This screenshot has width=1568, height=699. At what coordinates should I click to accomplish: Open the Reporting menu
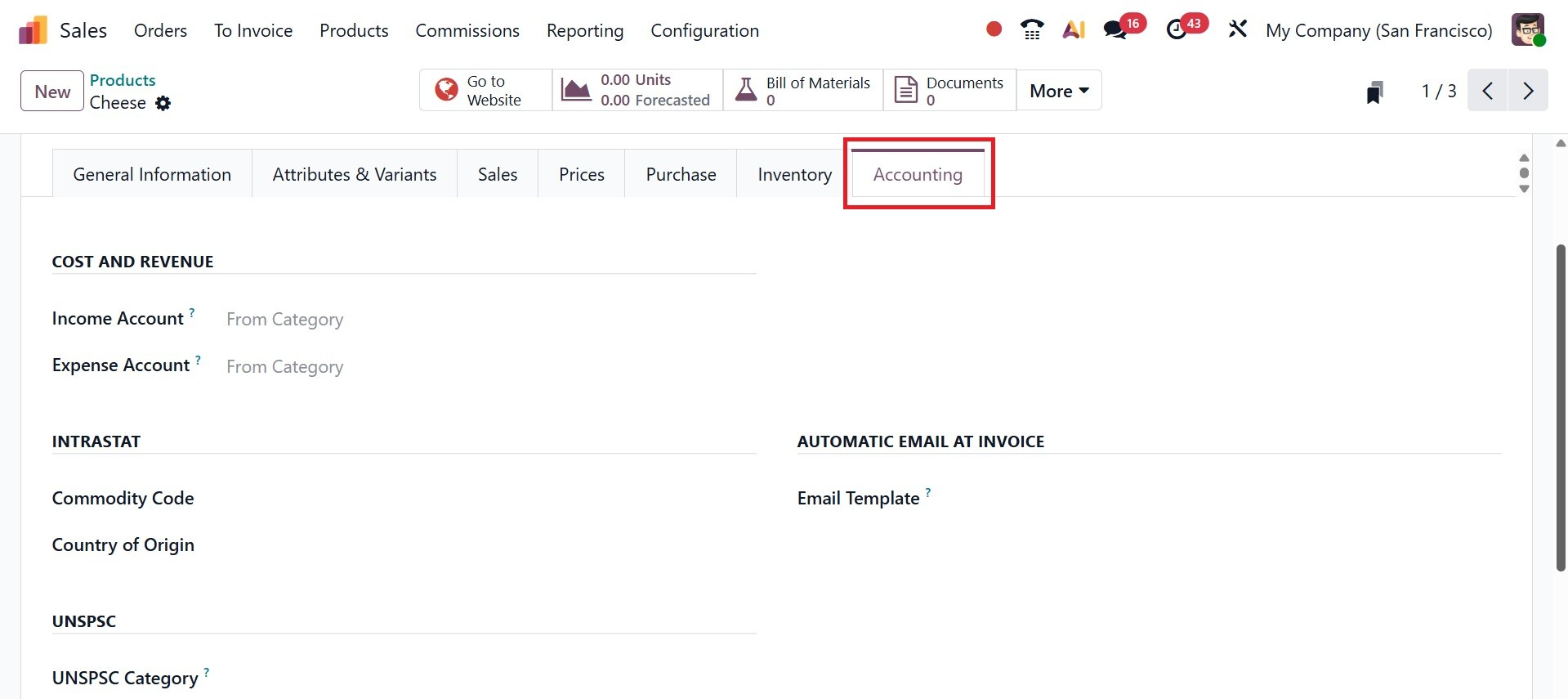[x=584, y=31]
